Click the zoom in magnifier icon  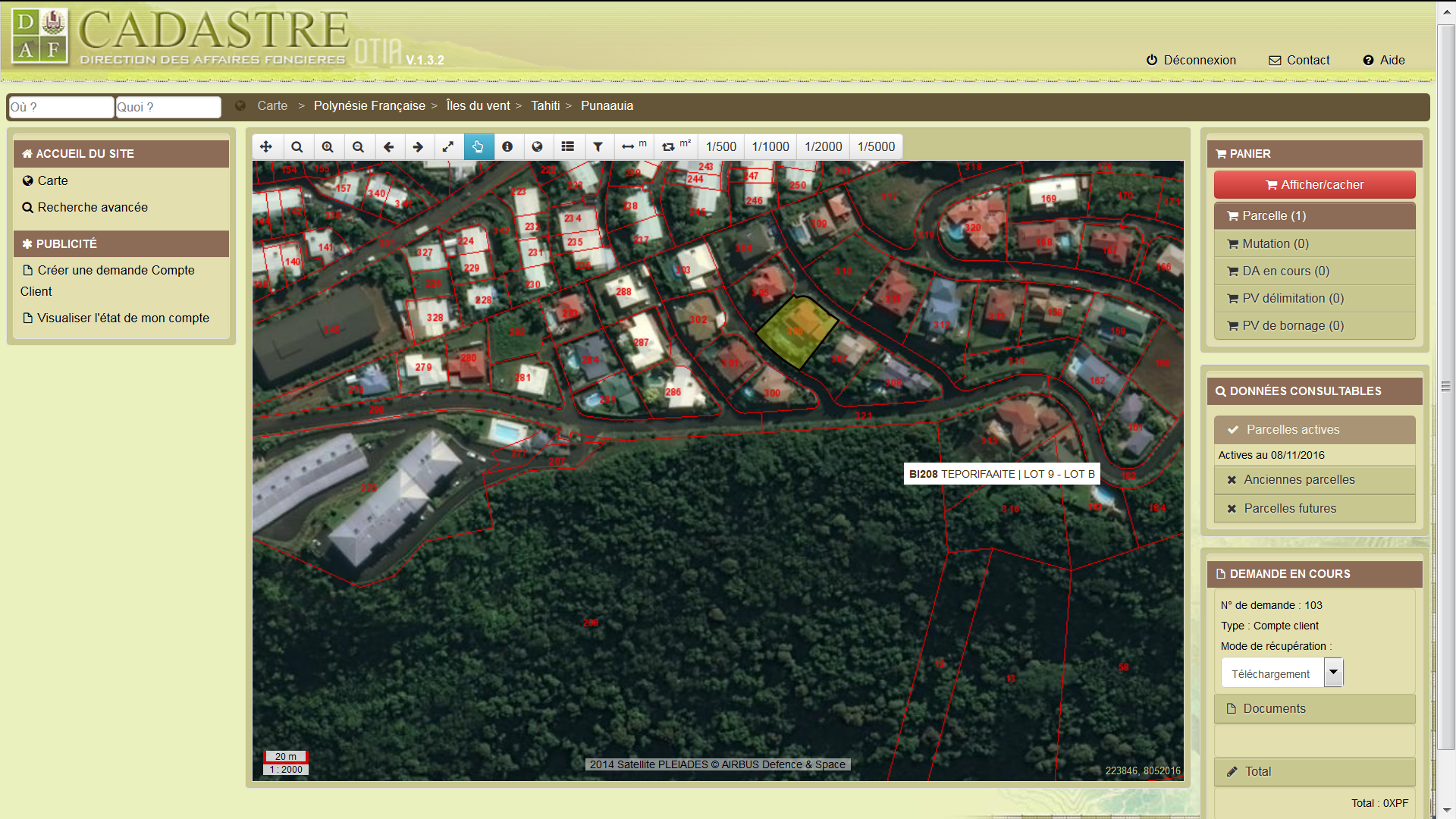tap(328, 146)
